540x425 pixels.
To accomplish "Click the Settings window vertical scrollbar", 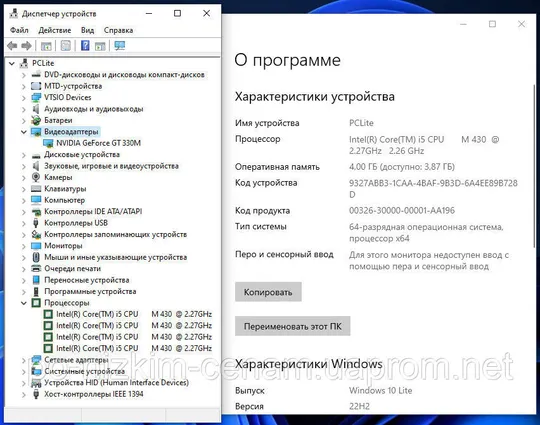I will pyautogui.click(x=534, y=165).
